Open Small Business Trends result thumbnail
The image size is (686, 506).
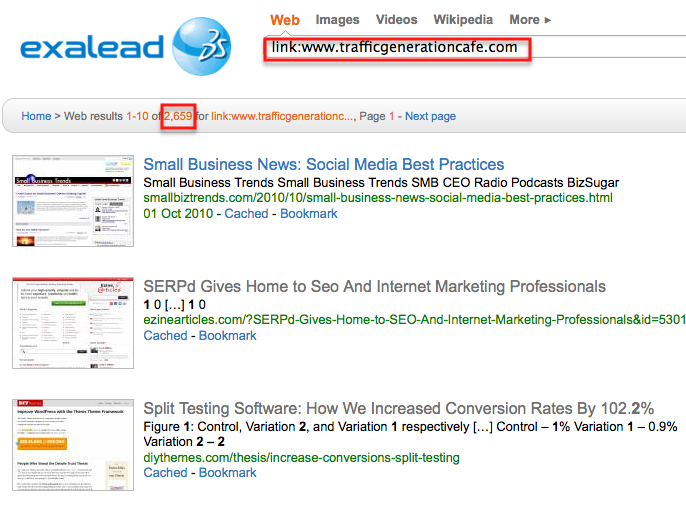tap(73, 201)
